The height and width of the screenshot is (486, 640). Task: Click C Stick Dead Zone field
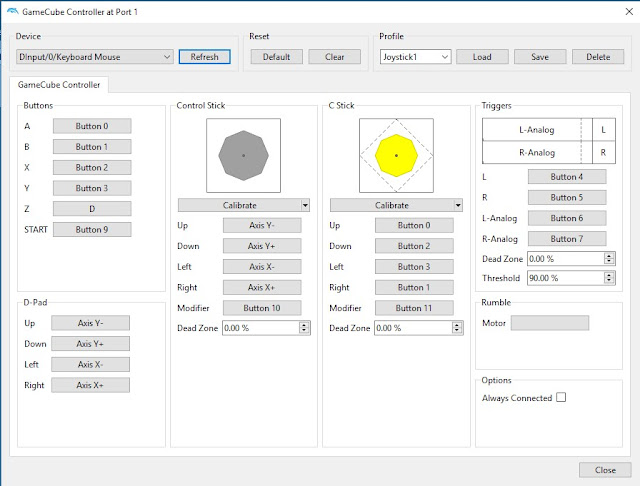click(x=413, y=328)
